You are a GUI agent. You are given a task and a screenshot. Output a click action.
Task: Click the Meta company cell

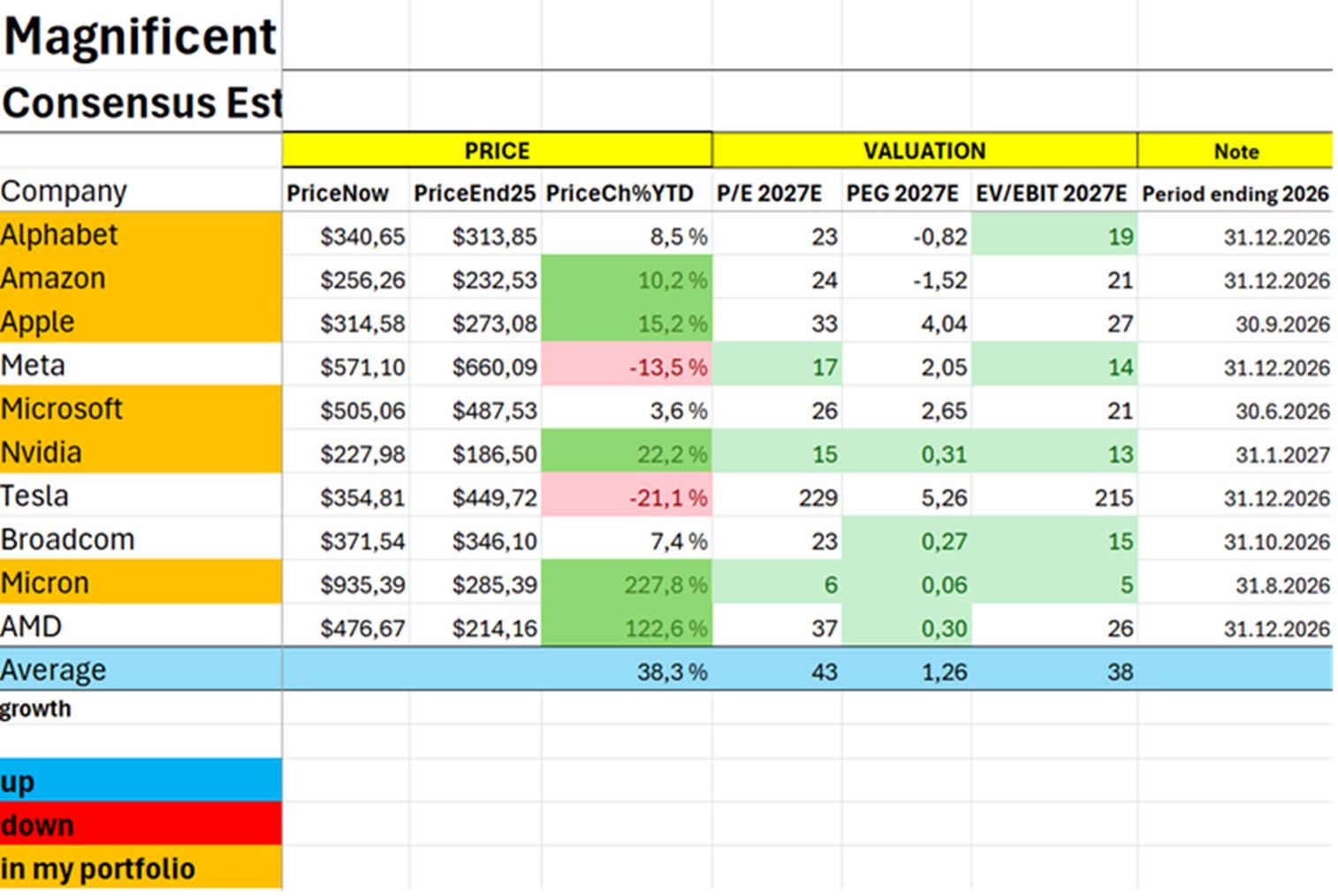click(141, 364)
